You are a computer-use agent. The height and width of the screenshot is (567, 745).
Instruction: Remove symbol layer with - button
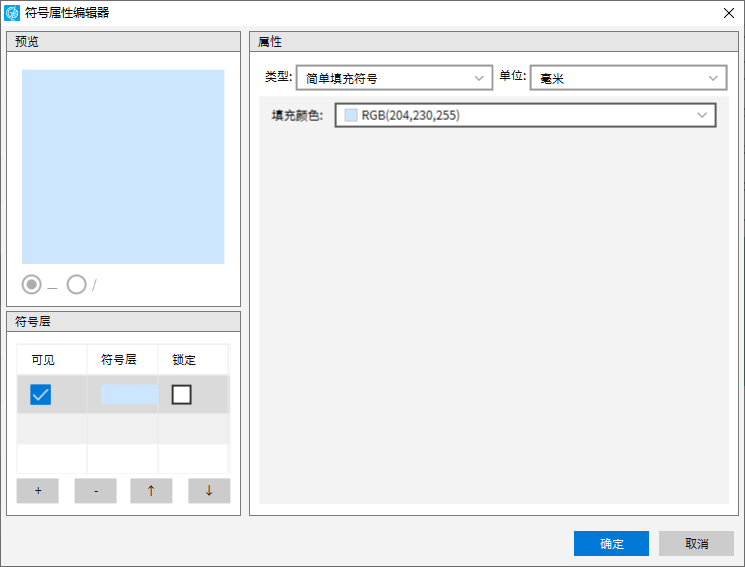(x=96, y=490)
